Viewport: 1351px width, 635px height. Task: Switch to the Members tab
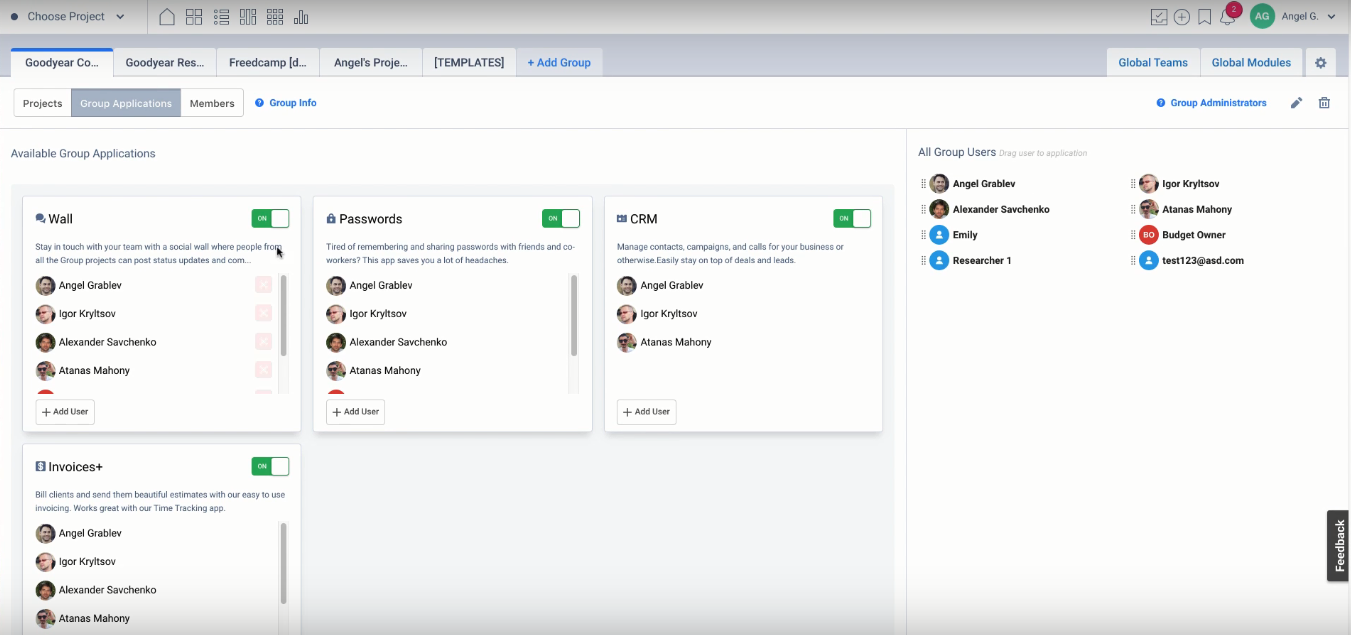(212, 103)
